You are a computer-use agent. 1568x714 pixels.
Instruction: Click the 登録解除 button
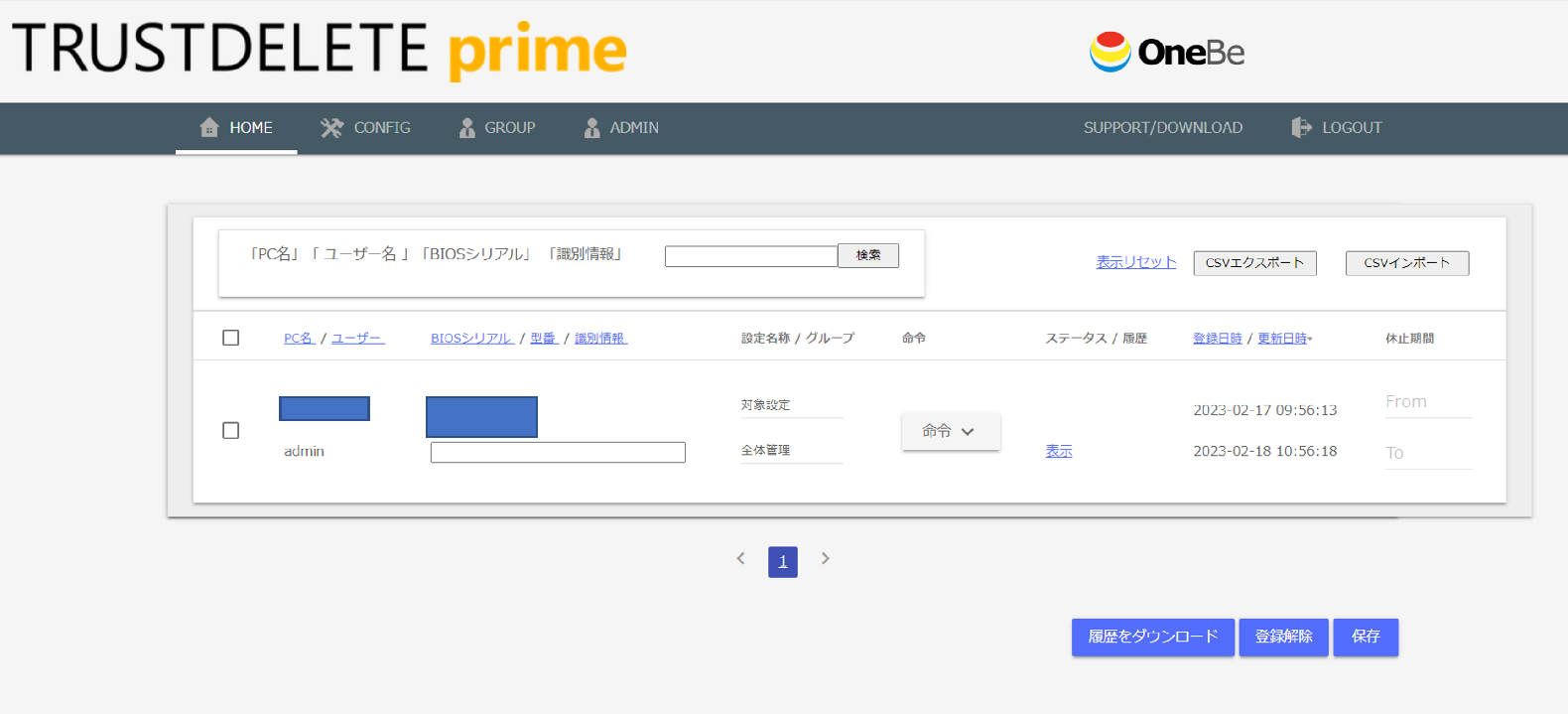[1284, 637]
